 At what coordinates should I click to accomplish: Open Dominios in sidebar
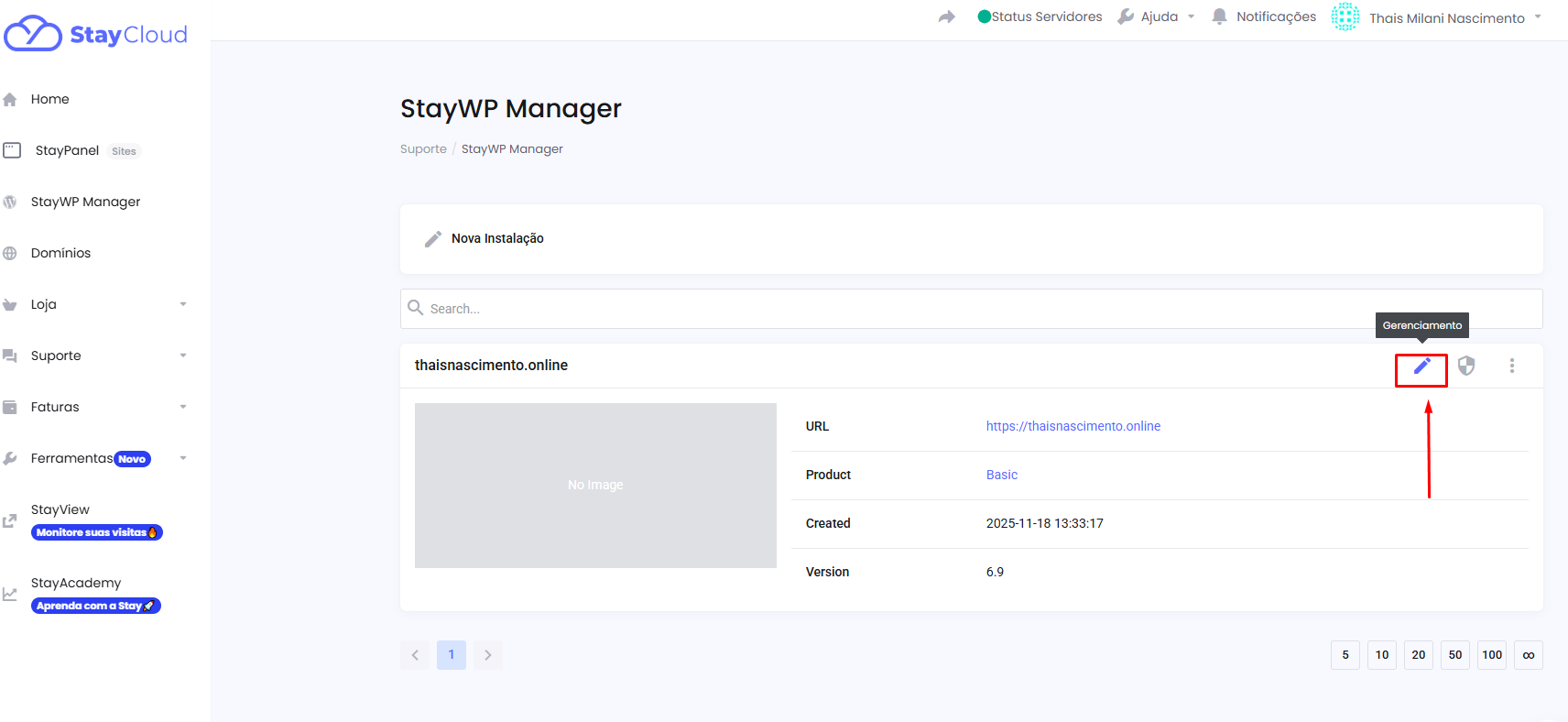[x=60, y=253]
